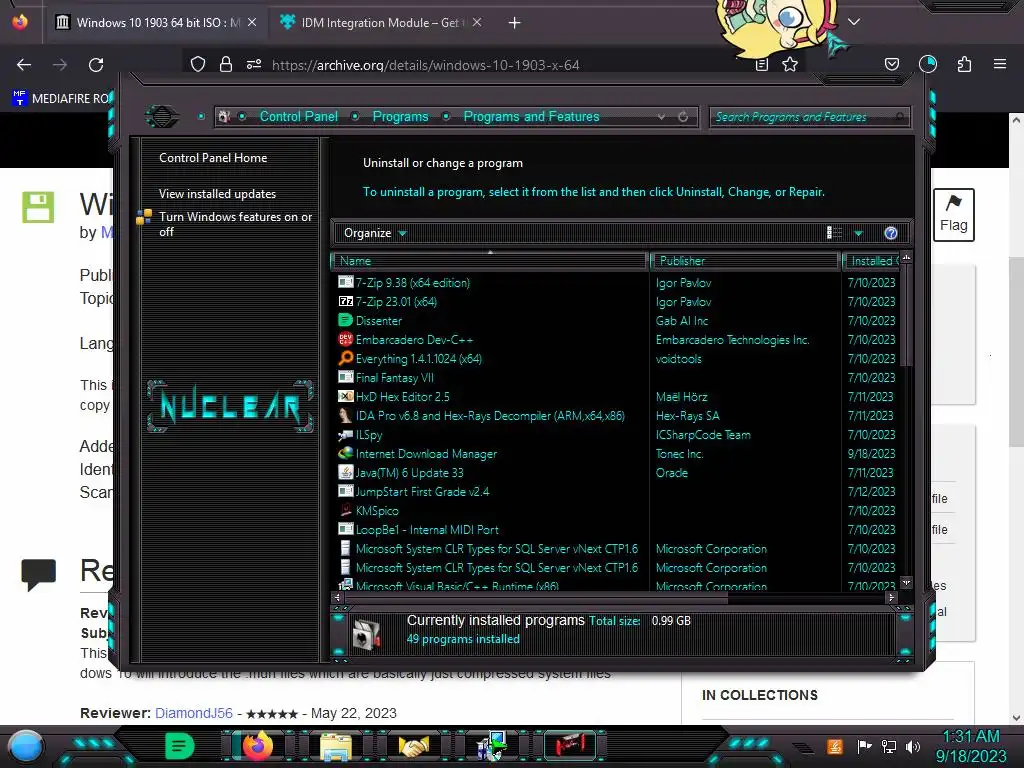This screenshot has width=1024, height=768.
Task: Open File Explorer from the taskbar
Action: click(336, 747)
